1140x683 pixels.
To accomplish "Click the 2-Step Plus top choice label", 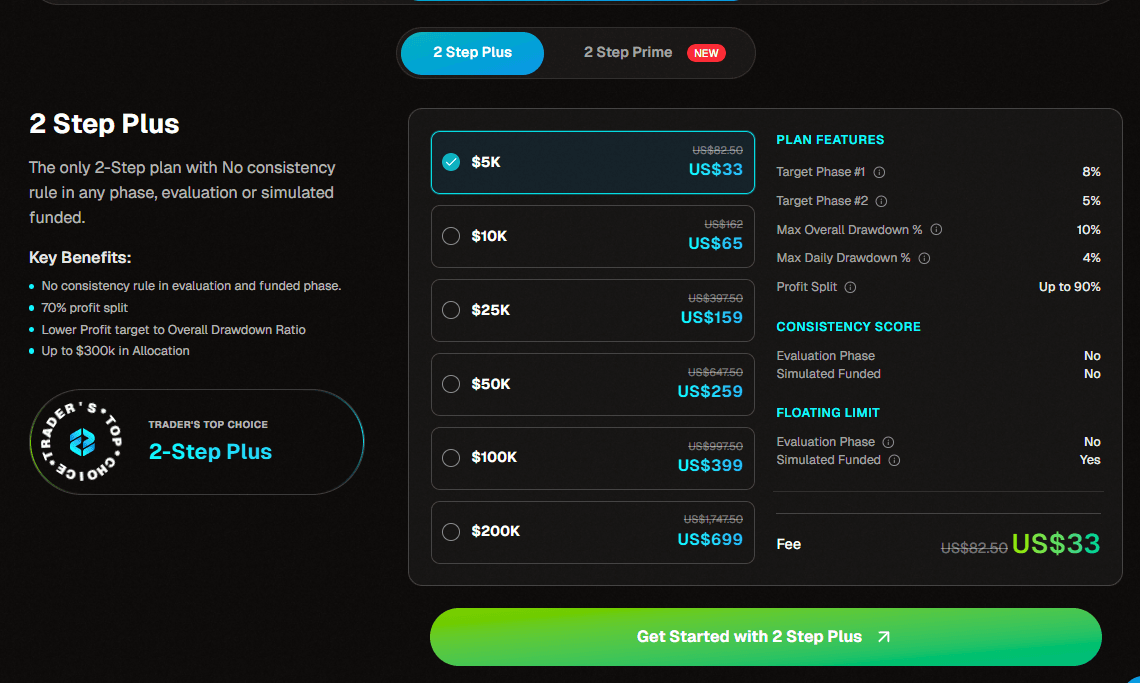I will click(210, 452).
